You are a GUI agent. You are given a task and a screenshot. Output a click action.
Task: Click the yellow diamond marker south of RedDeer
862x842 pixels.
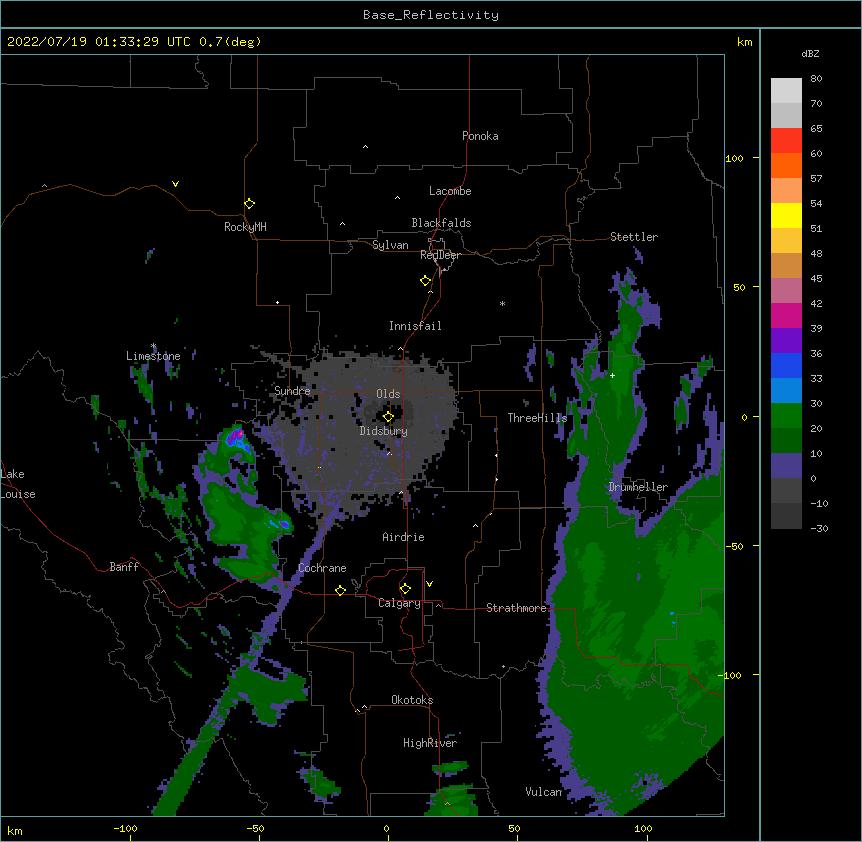[426, 281]
